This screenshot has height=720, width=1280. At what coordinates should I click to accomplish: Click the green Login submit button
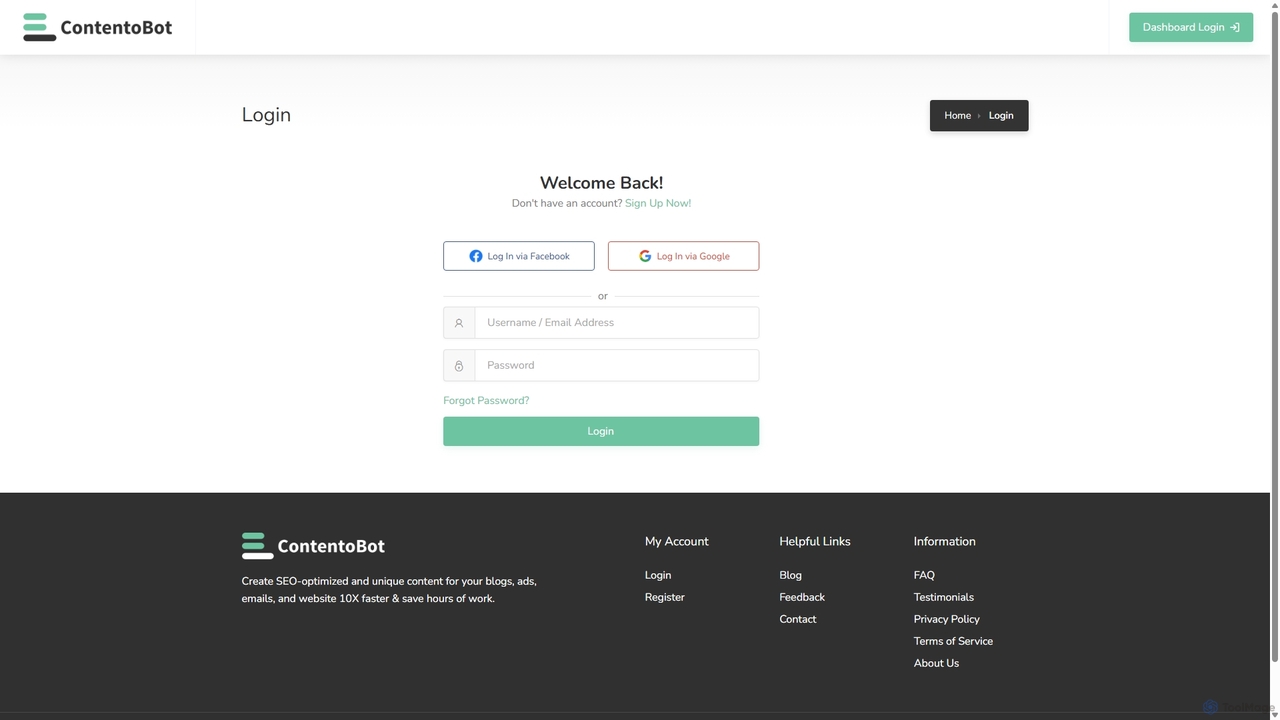coord(601,431)
